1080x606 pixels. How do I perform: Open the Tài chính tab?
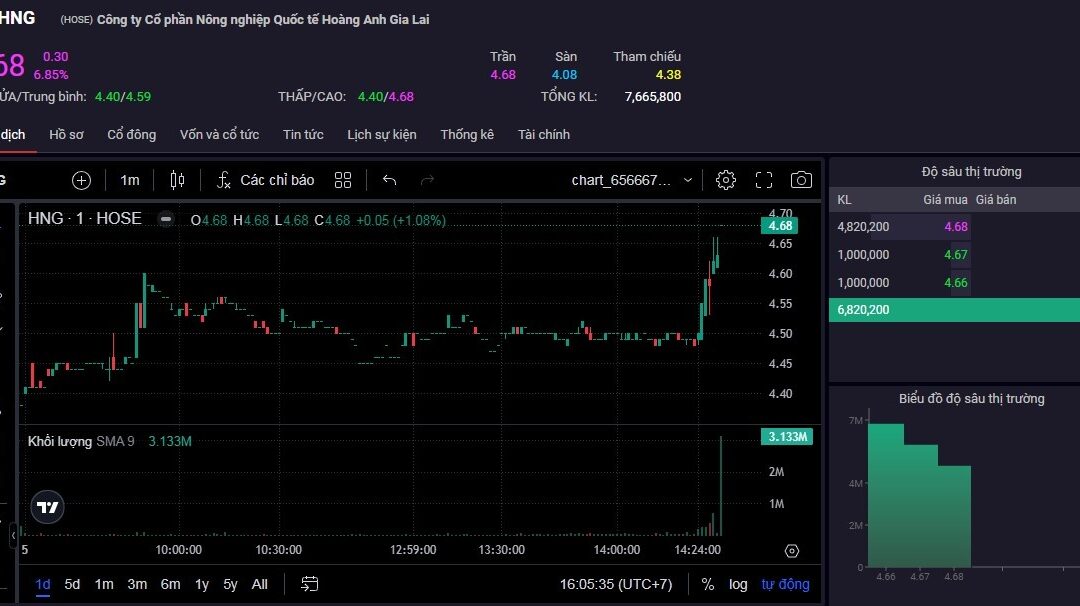tap(543, 134)
